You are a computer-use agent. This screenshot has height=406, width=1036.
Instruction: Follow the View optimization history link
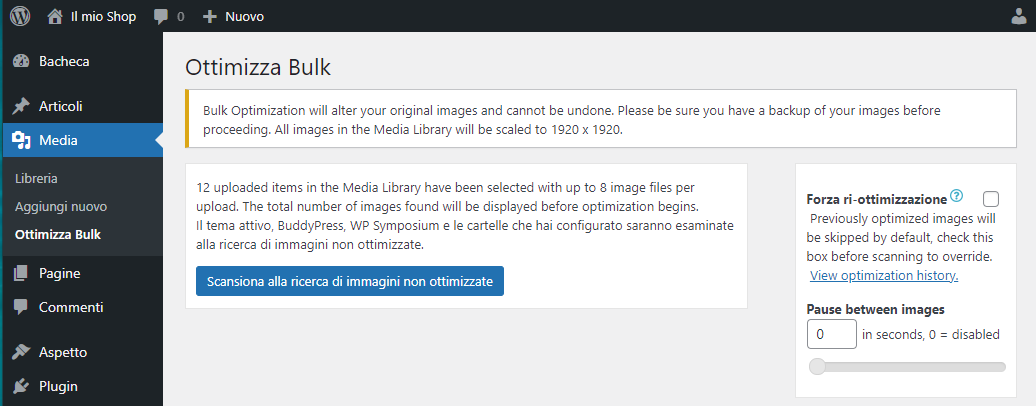click(884, 275)
